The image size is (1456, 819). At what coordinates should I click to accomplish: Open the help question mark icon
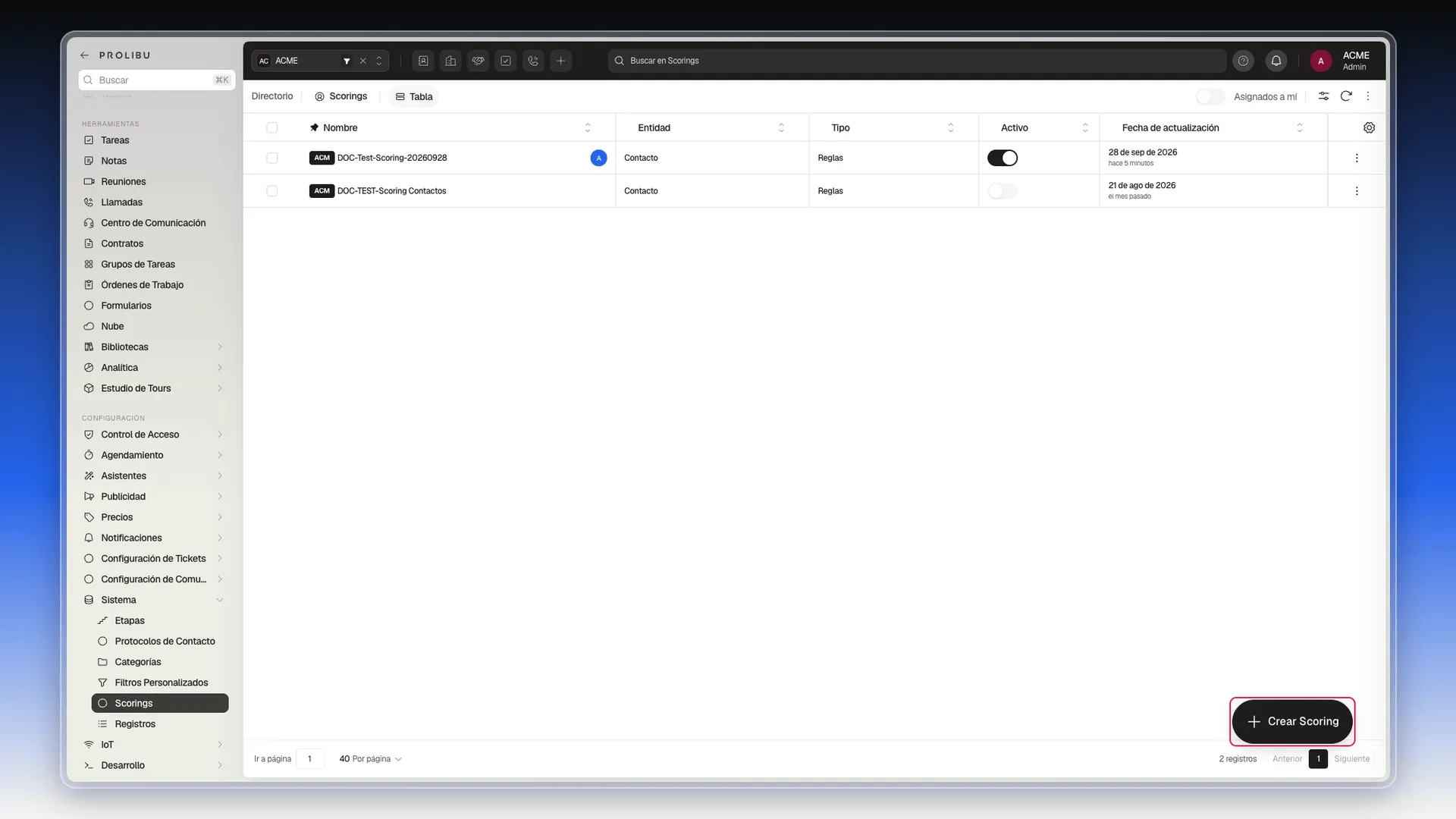pos(1243,61)
